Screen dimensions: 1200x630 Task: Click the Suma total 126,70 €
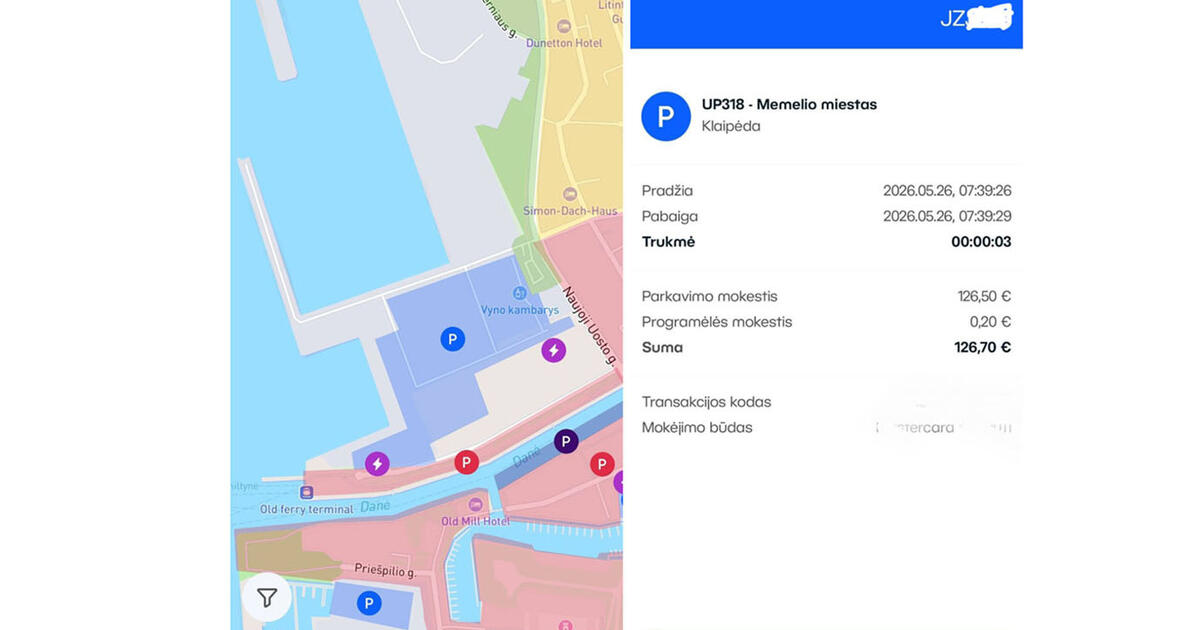click(983, 348)
